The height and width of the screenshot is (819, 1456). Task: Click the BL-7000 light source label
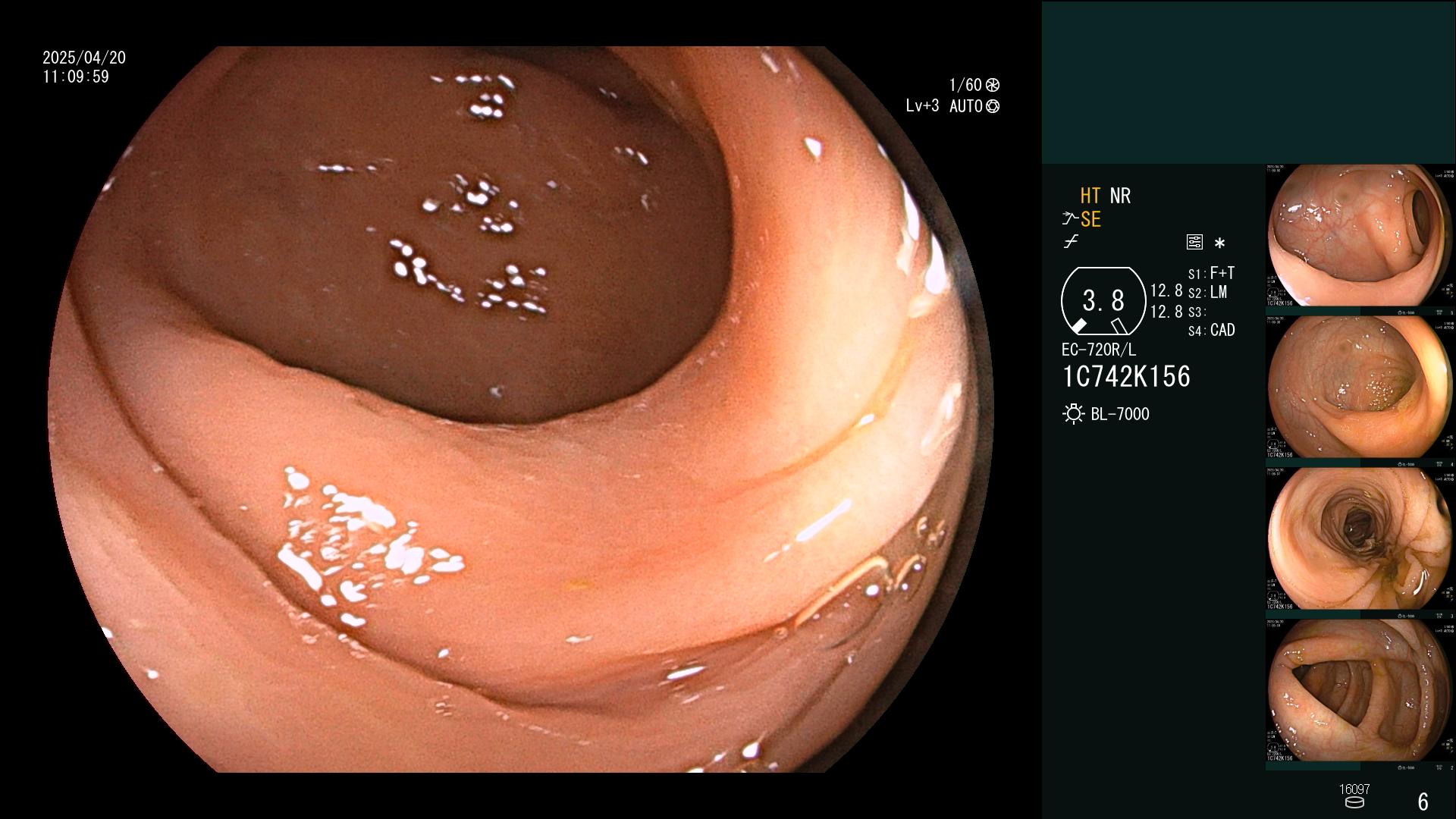coord(1120,414)
